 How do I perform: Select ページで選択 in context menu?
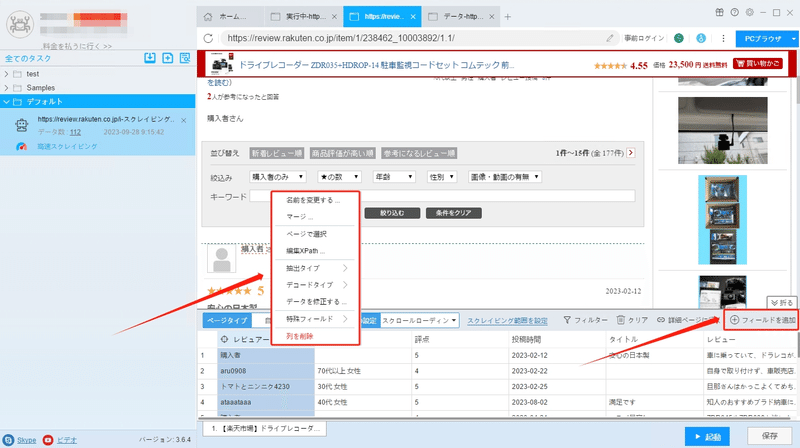(x=307, y=234)
